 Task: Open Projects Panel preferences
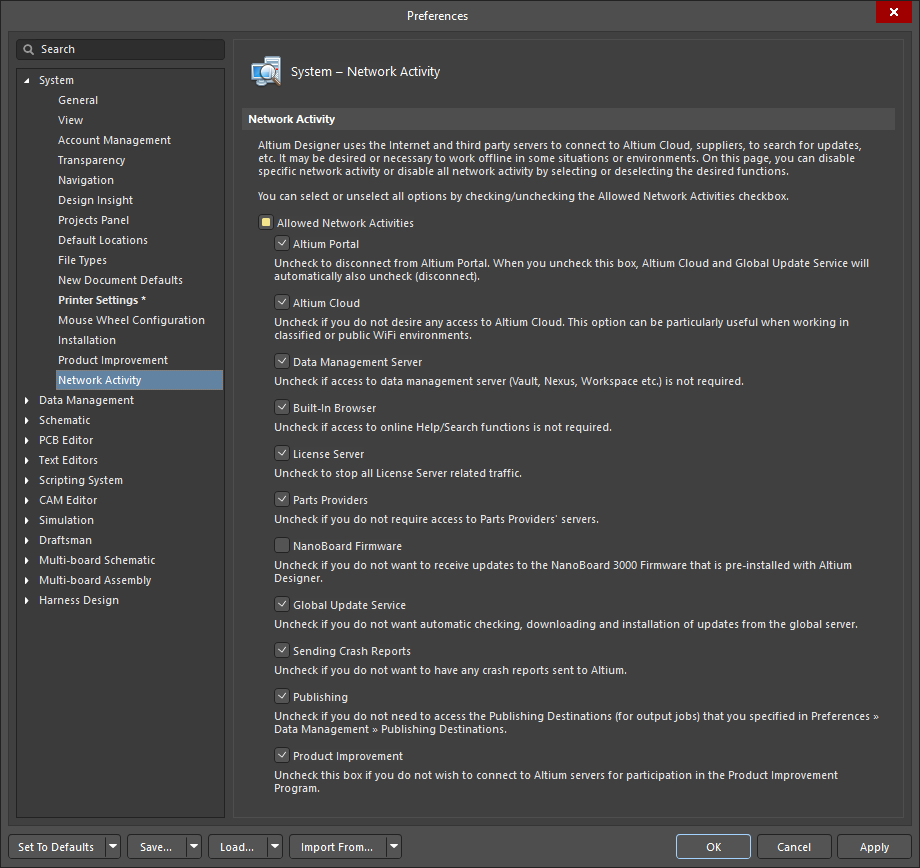(93, 220)
